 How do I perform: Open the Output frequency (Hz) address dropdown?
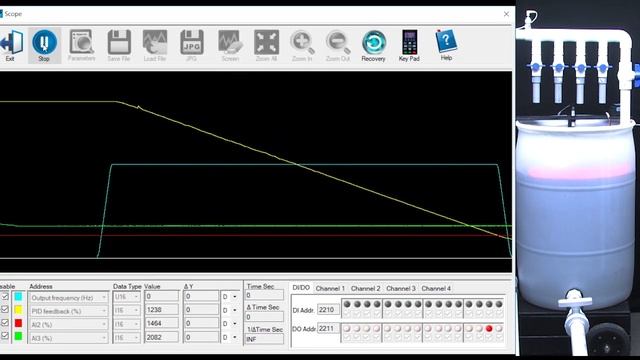click(x=69, y=298)
